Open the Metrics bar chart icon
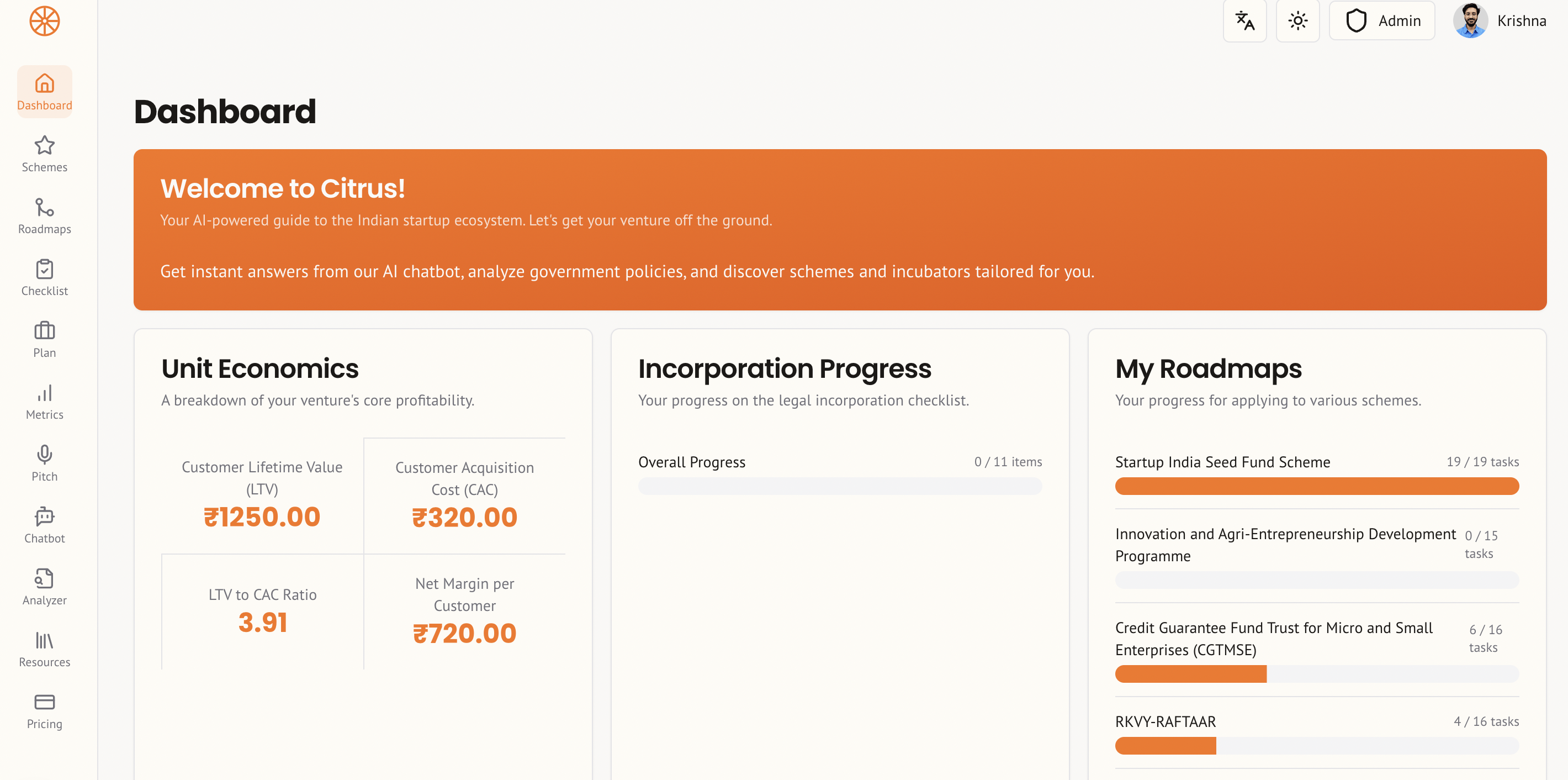The width and height of the screenshot is (1568, 780). coord(44,393)
